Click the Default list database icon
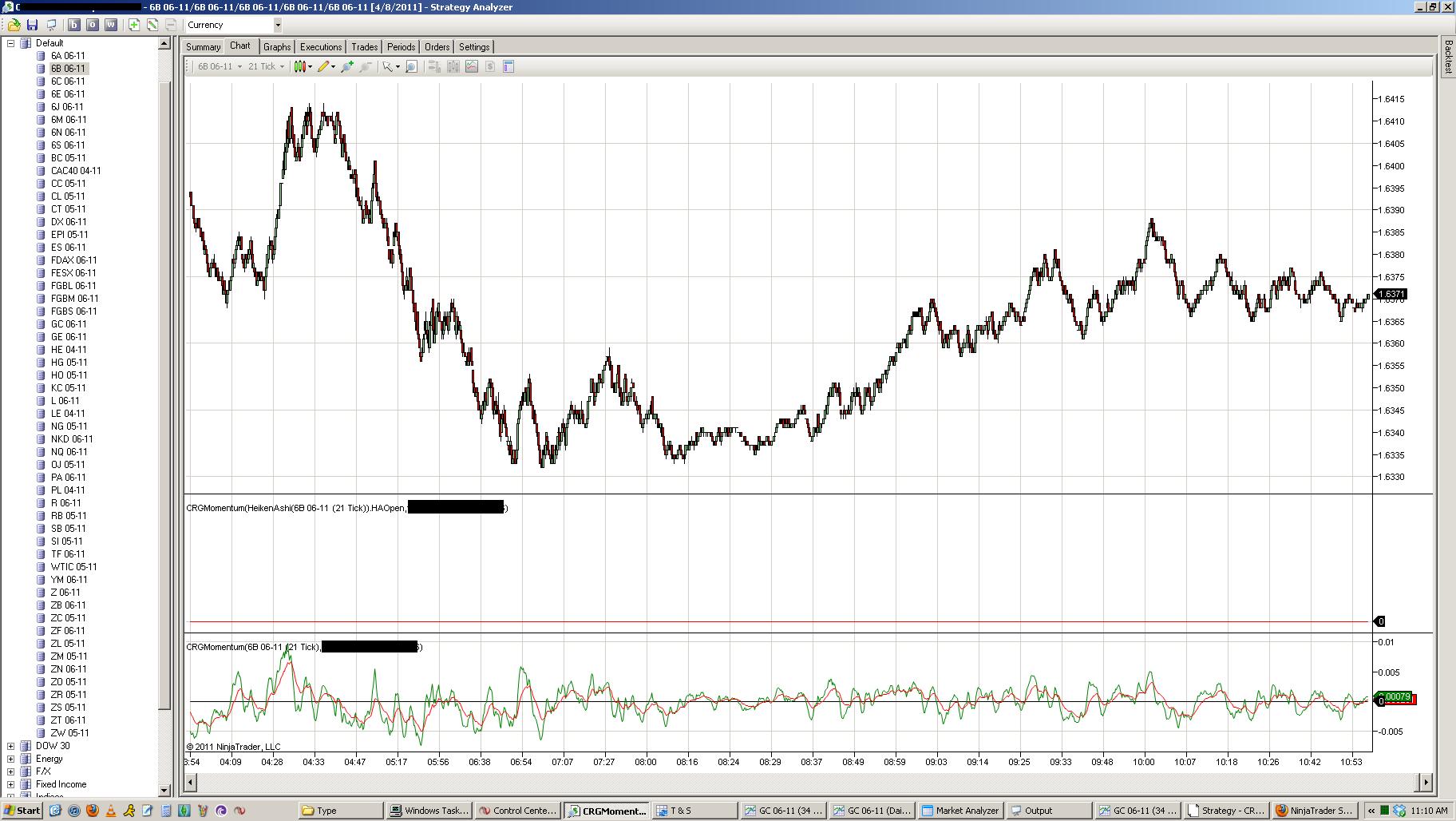The image size is (1456, 821). coord(26,43)
